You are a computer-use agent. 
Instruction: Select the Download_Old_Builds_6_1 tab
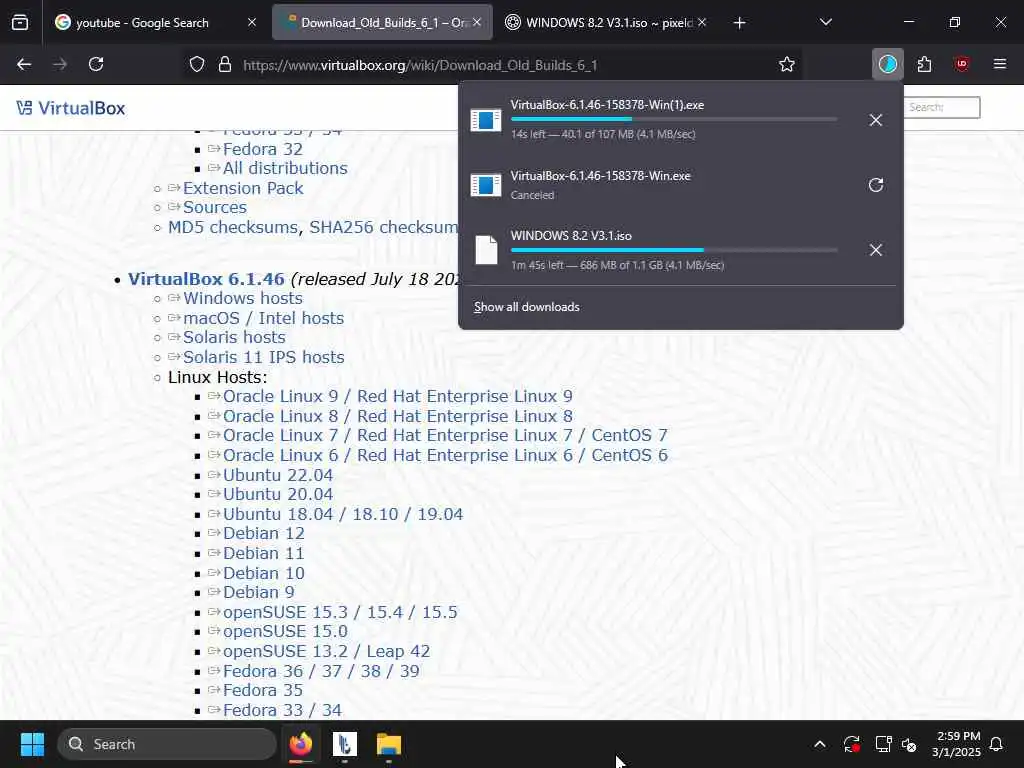[x=382, y=23]
